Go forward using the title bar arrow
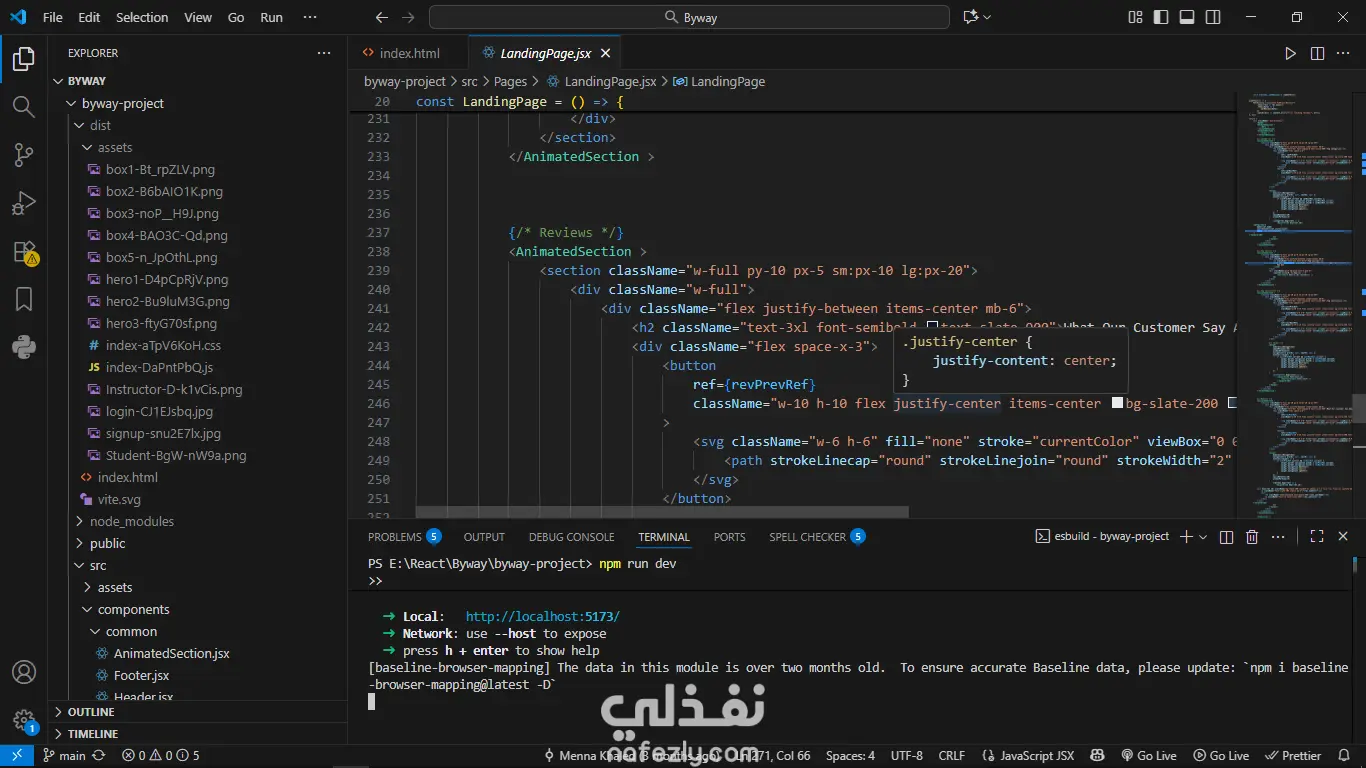This screenshot has height=768, width=1366. pyautogui.click(x=407, y=17)
